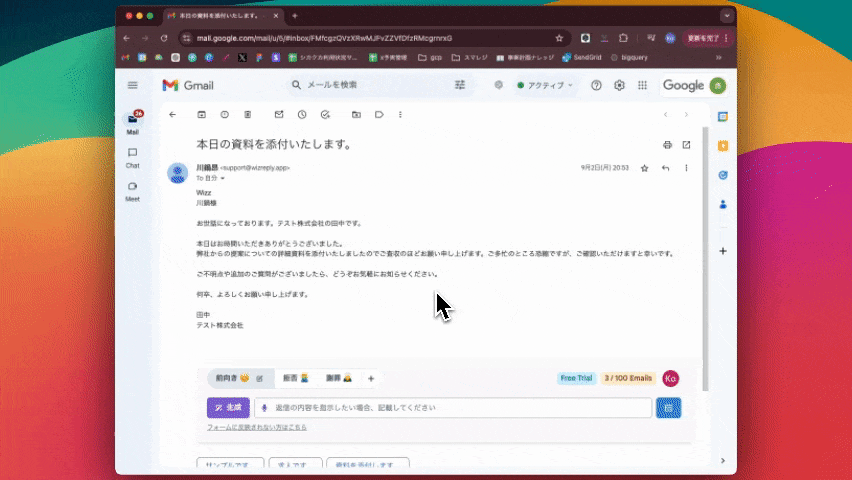
Task: Open the email in a new window
Action: (x=686, y=145)
